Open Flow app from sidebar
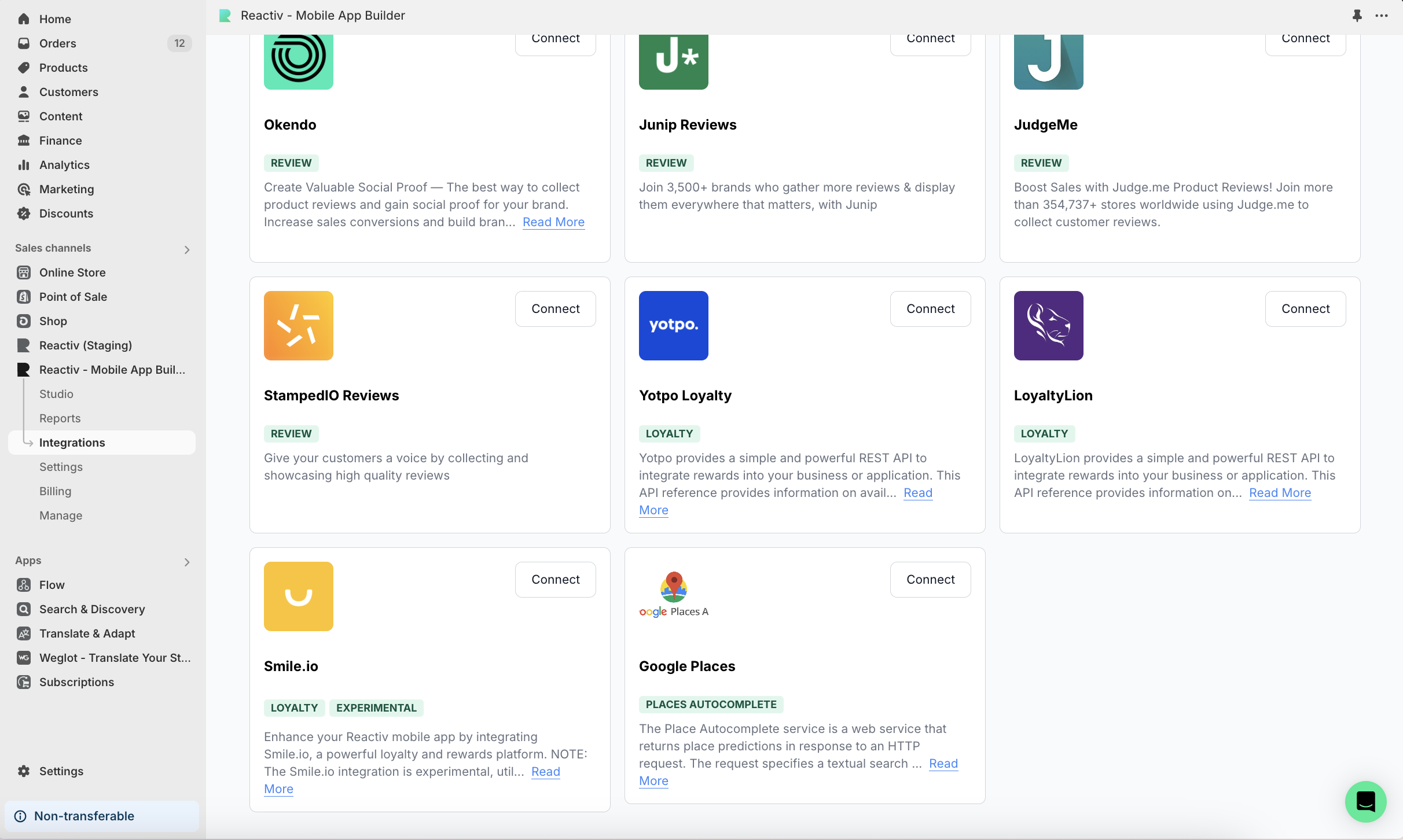 tap(52, 585)
